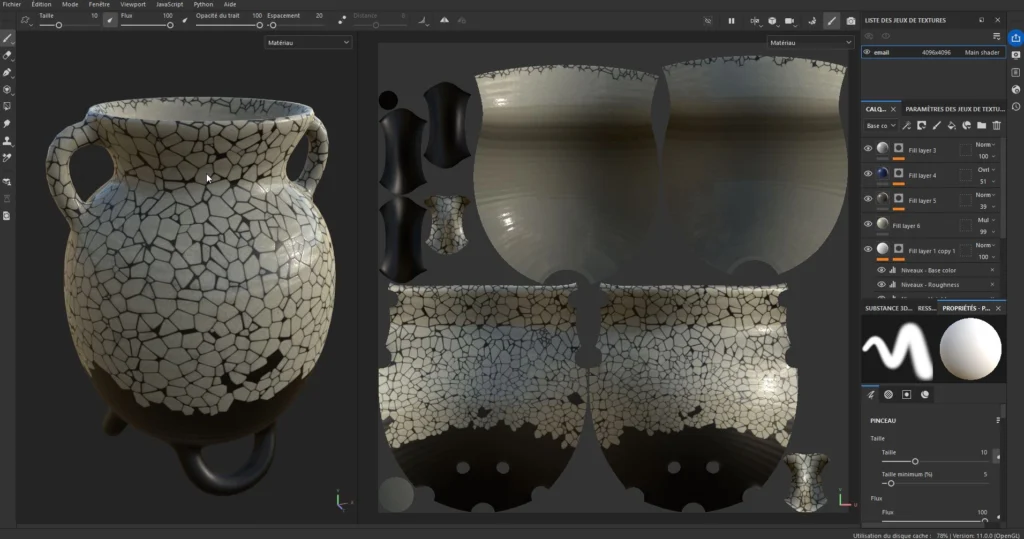Screen dimensions: 1024x539
Task: Click the camera screenshot icon
Action: tap(851, 20)
